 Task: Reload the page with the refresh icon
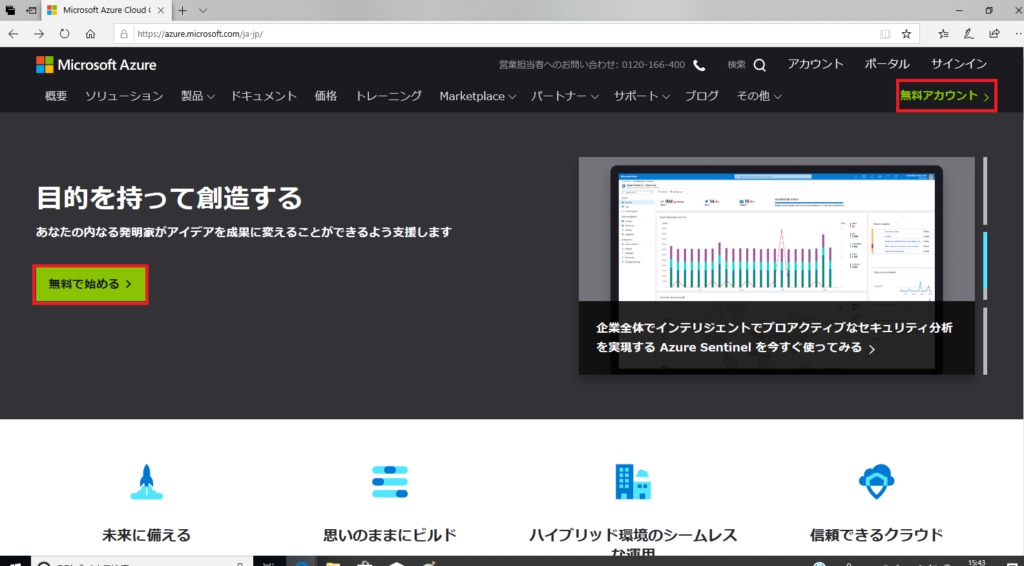coord(65,34)
